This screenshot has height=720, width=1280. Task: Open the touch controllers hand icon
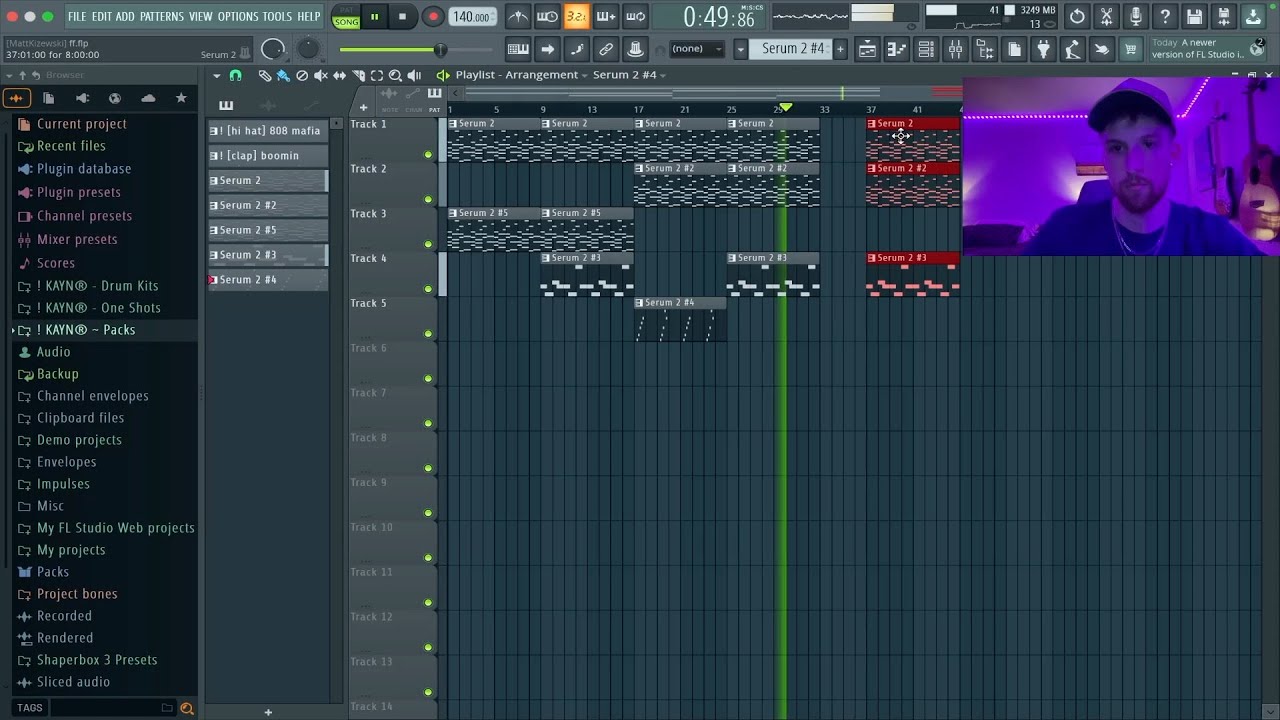pyautogui.click(x=1101, y=49)
